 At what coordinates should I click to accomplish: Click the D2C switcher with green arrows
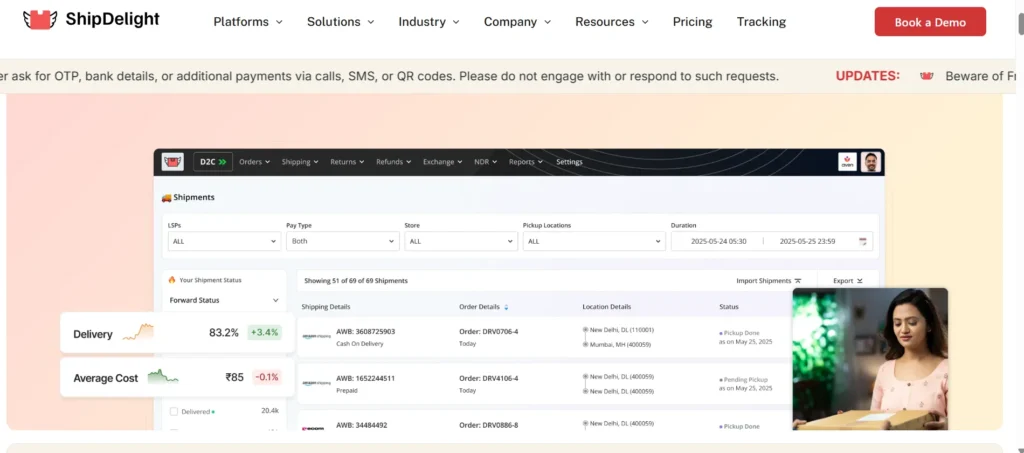213,162
